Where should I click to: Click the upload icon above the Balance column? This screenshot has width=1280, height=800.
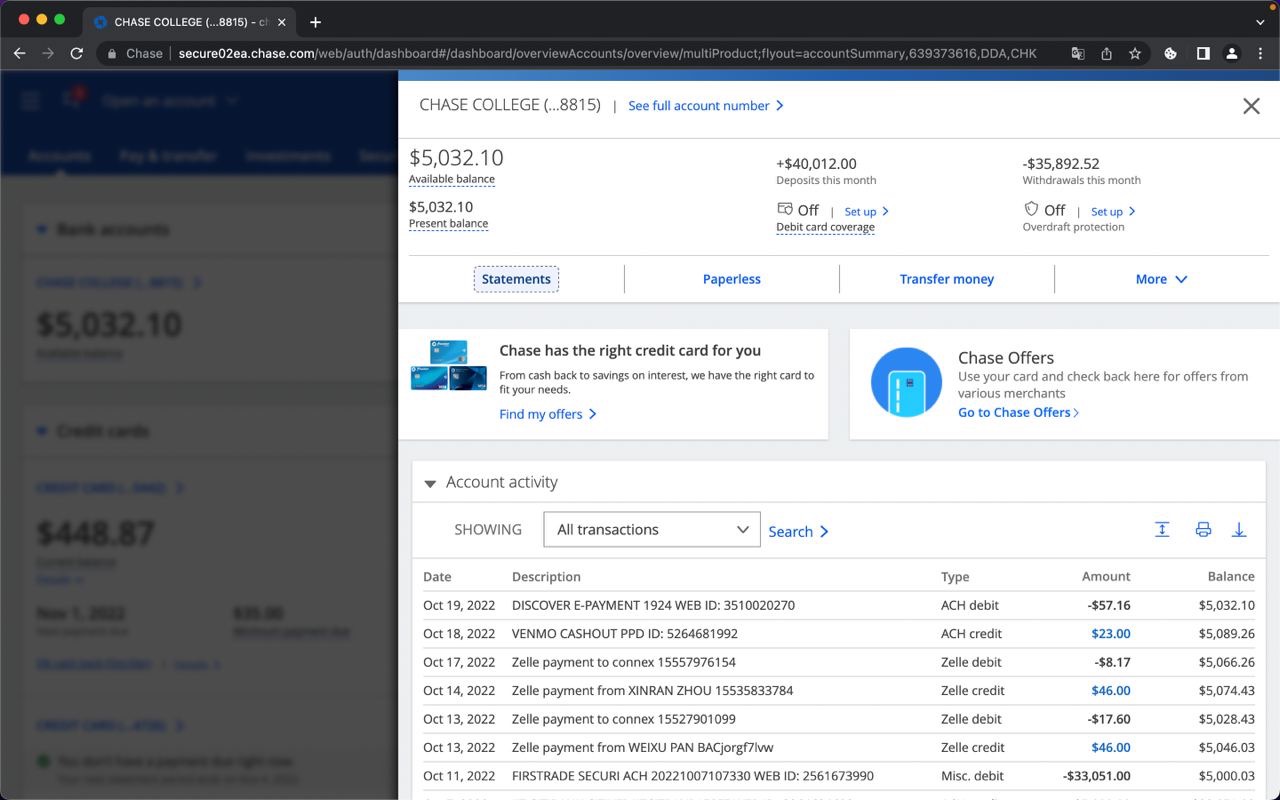pos(1162,530)
